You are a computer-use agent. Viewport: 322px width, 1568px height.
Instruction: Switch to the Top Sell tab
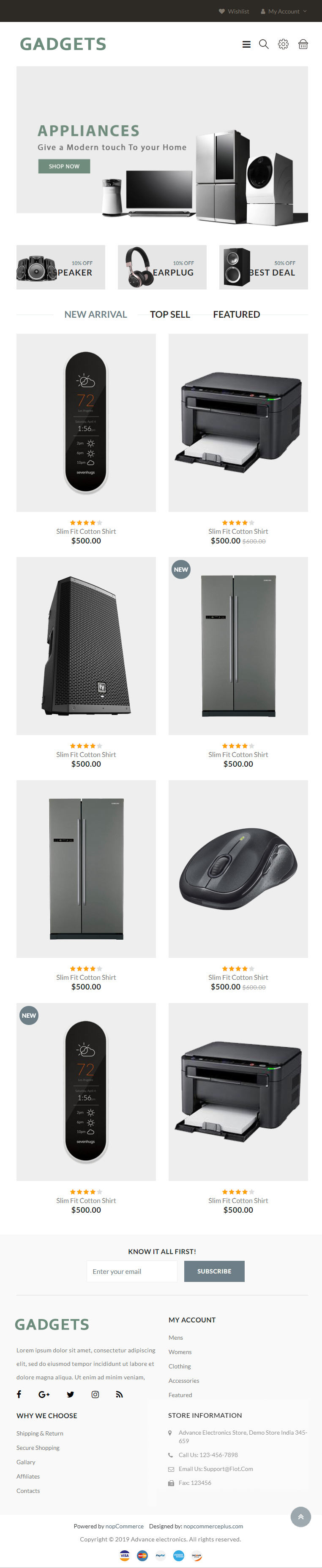[x=170, y=314]
